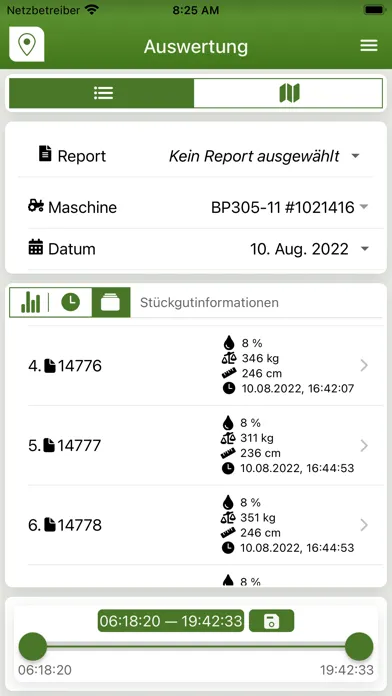
Task: Click ruler icon at 236 cm
Action: (x=228, y=453)
